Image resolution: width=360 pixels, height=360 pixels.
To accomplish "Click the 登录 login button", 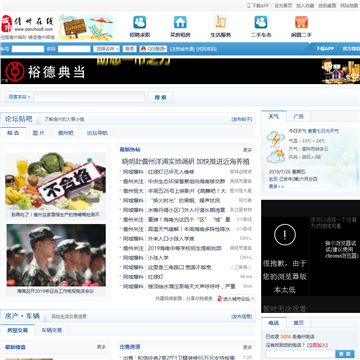I will pos(129,49).
